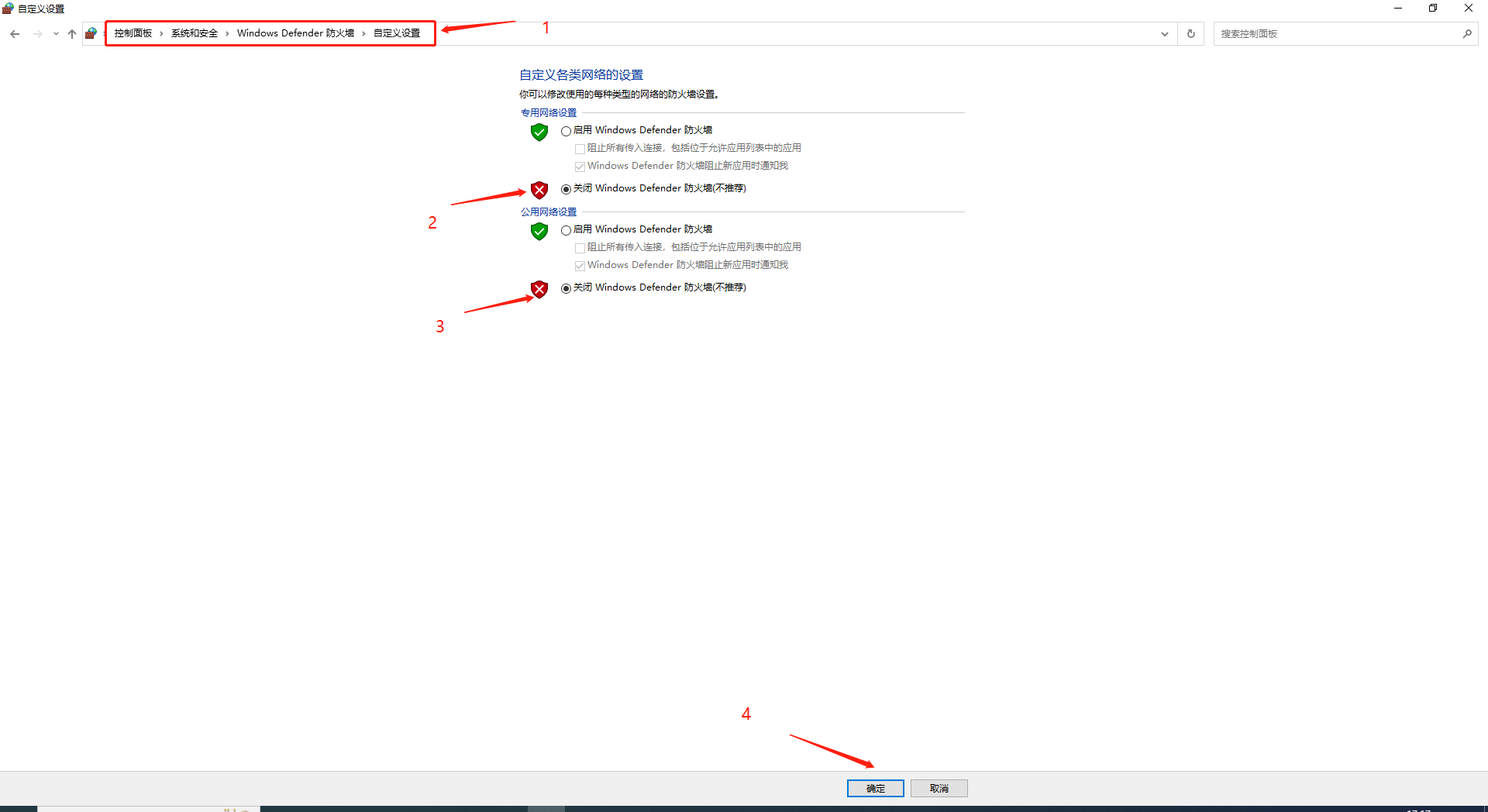Go to Windows Defender 防火墙 breadcrumb
The height and width of the screenshot is (812, 1488).
pyautogui.click(x=295, y=33)
